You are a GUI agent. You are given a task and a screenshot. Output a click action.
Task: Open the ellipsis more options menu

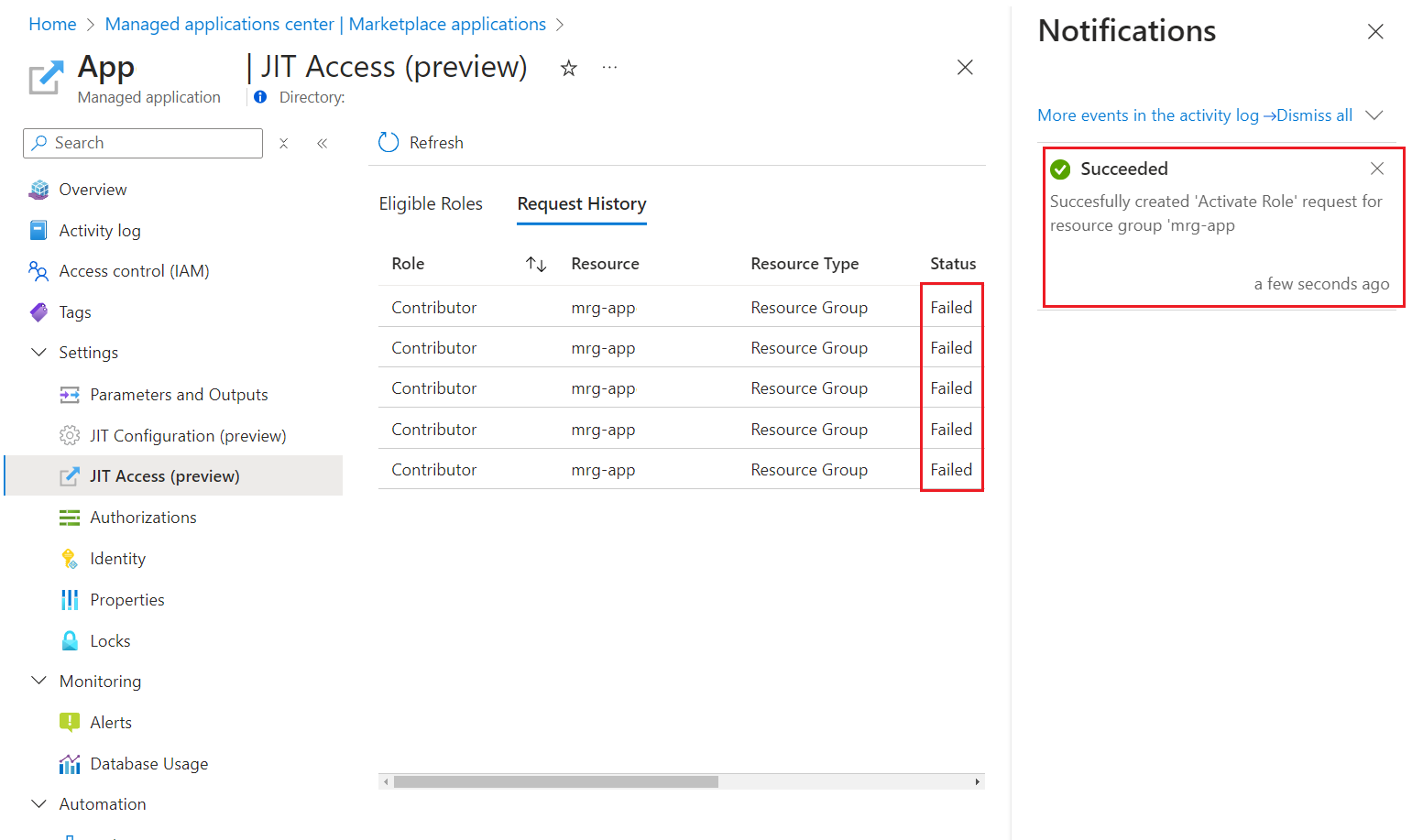point(609,67)
